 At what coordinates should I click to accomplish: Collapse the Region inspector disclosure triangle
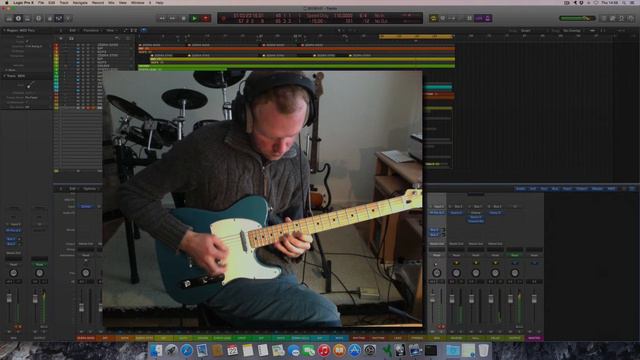pyautogui.click(x=4, y=30)
